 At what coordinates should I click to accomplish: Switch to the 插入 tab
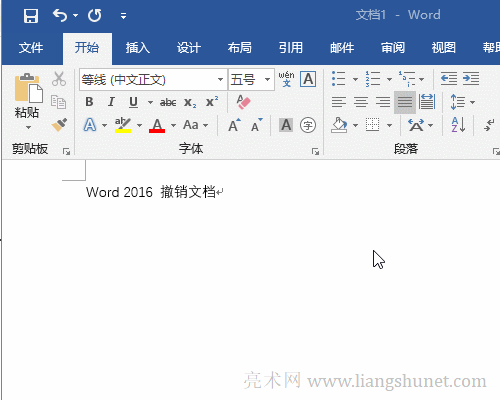point(138,48)
